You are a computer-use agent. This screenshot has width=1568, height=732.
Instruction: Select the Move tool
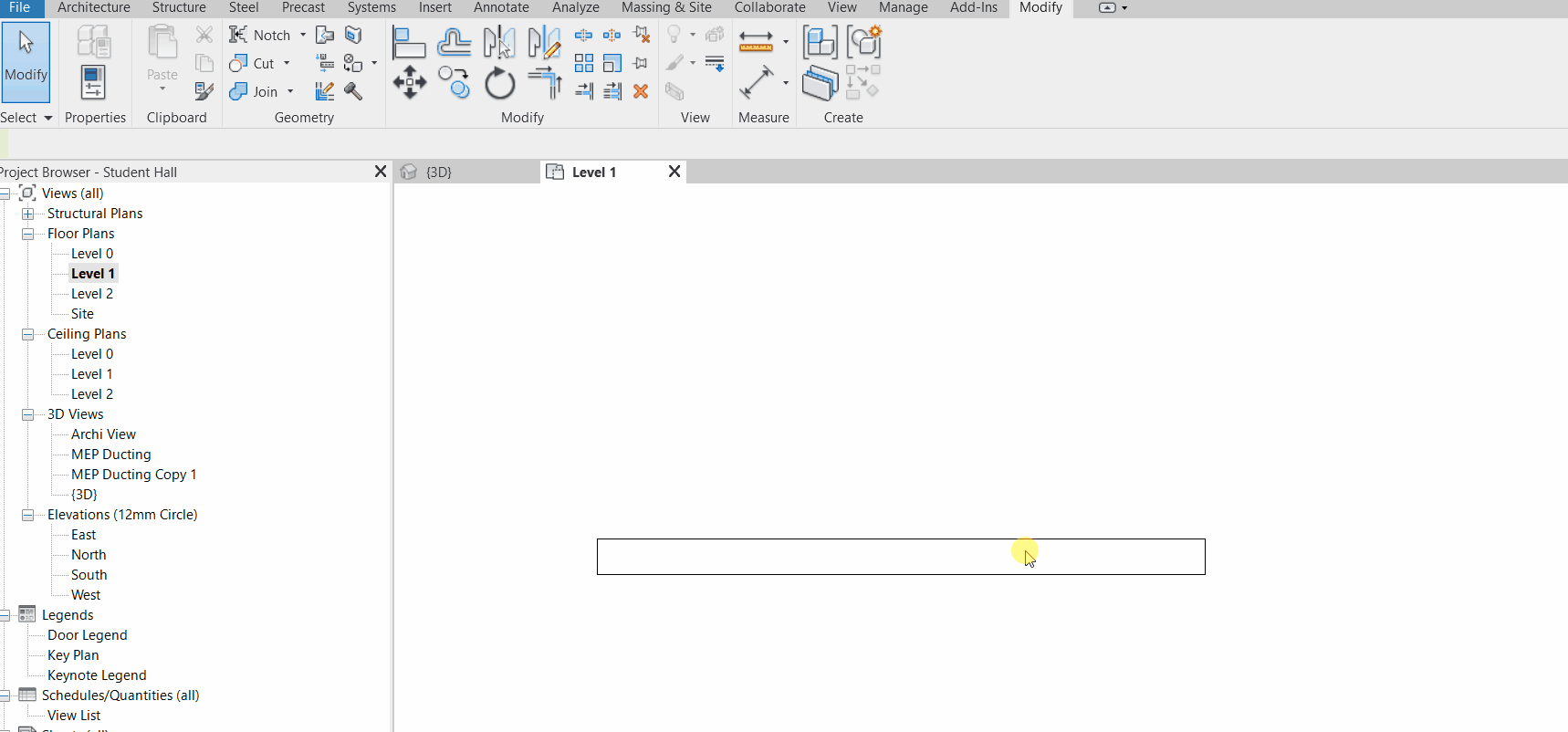coord(409,83)
